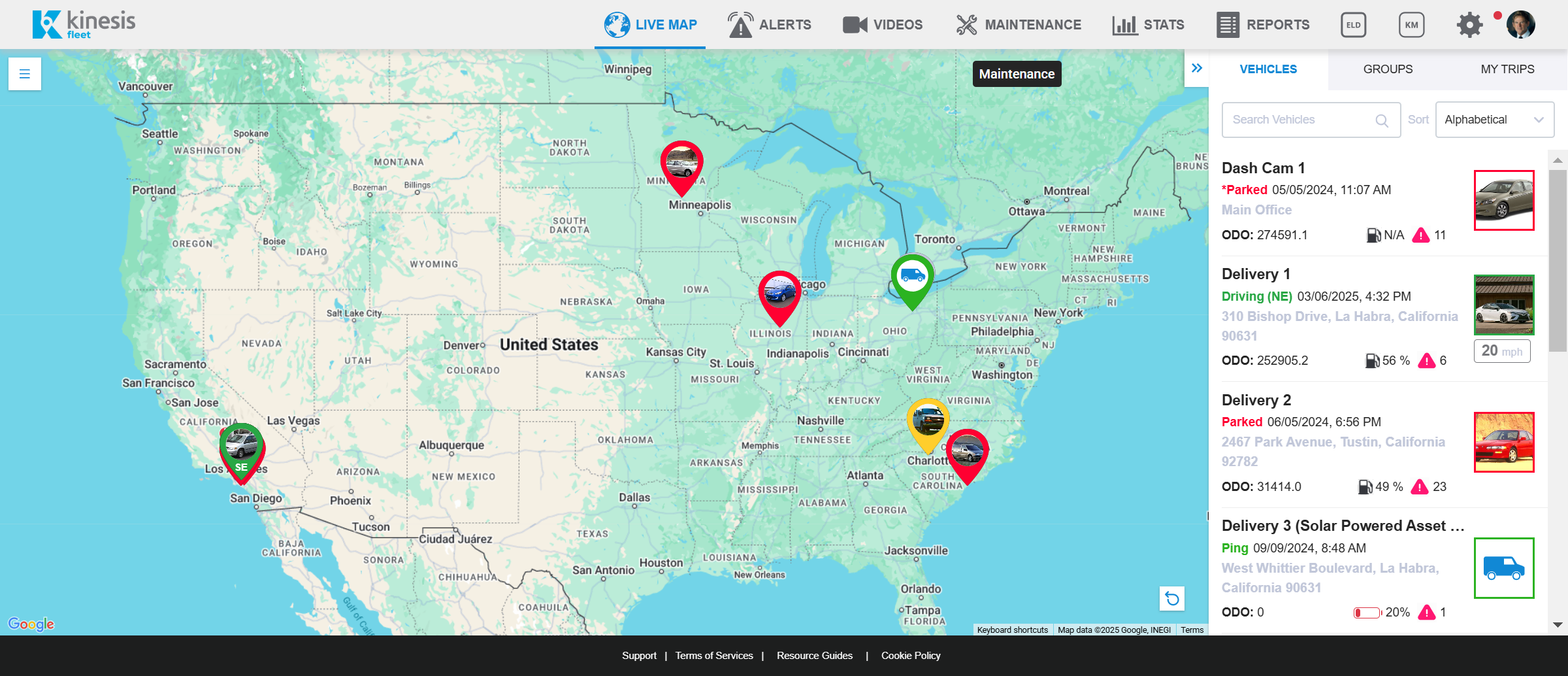
Task: Select the Delivery 1 vehicle title
Action: pyautogui.click(x=1256, y=274)
